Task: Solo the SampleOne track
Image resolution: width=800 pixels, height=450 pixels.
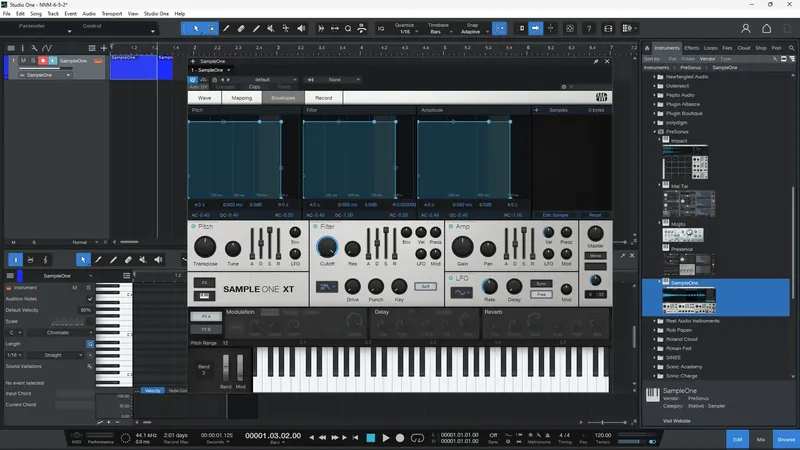Action: tap(33, 61)
